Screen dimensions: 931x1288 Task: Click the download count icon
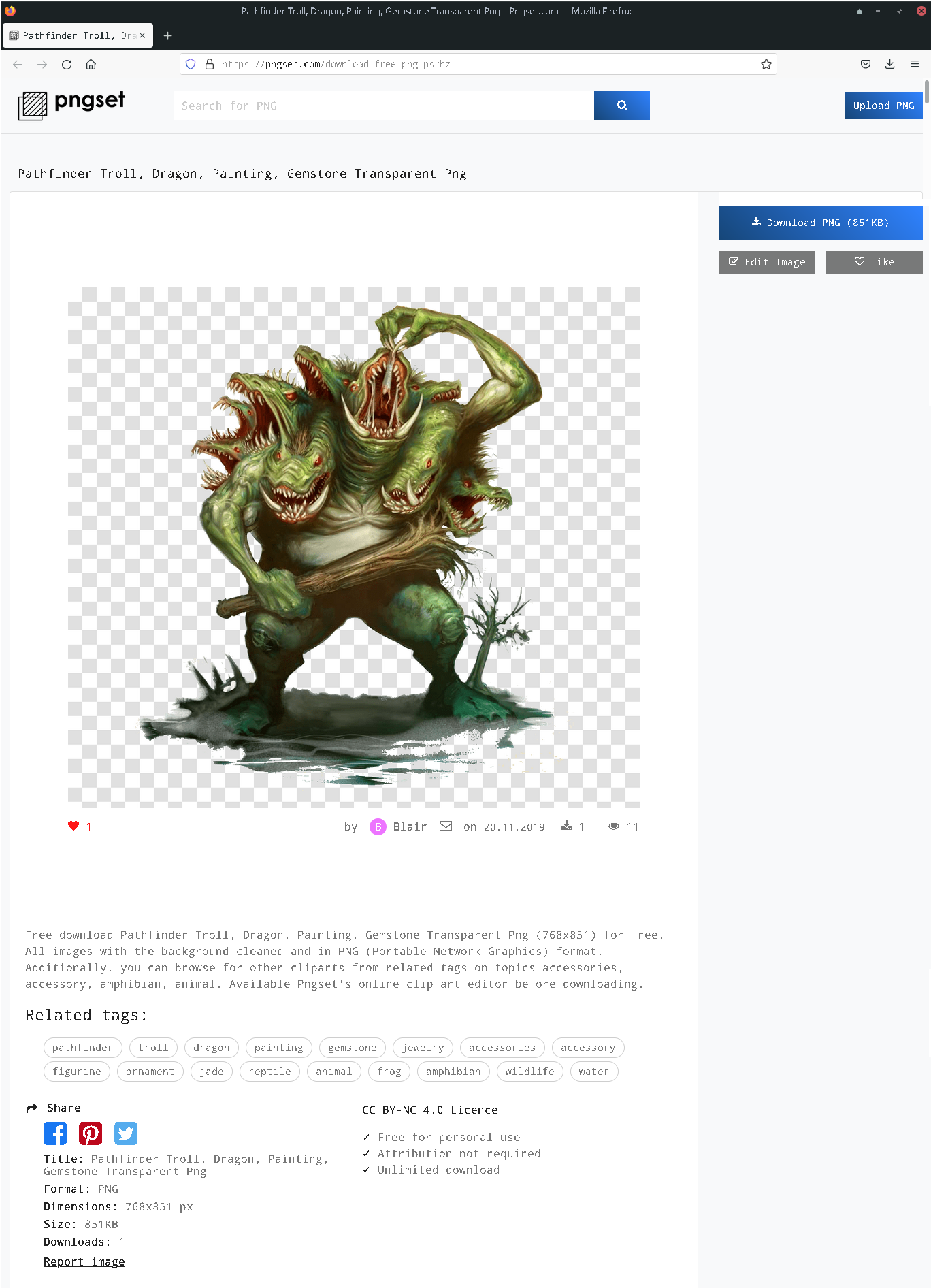[566, 826]
